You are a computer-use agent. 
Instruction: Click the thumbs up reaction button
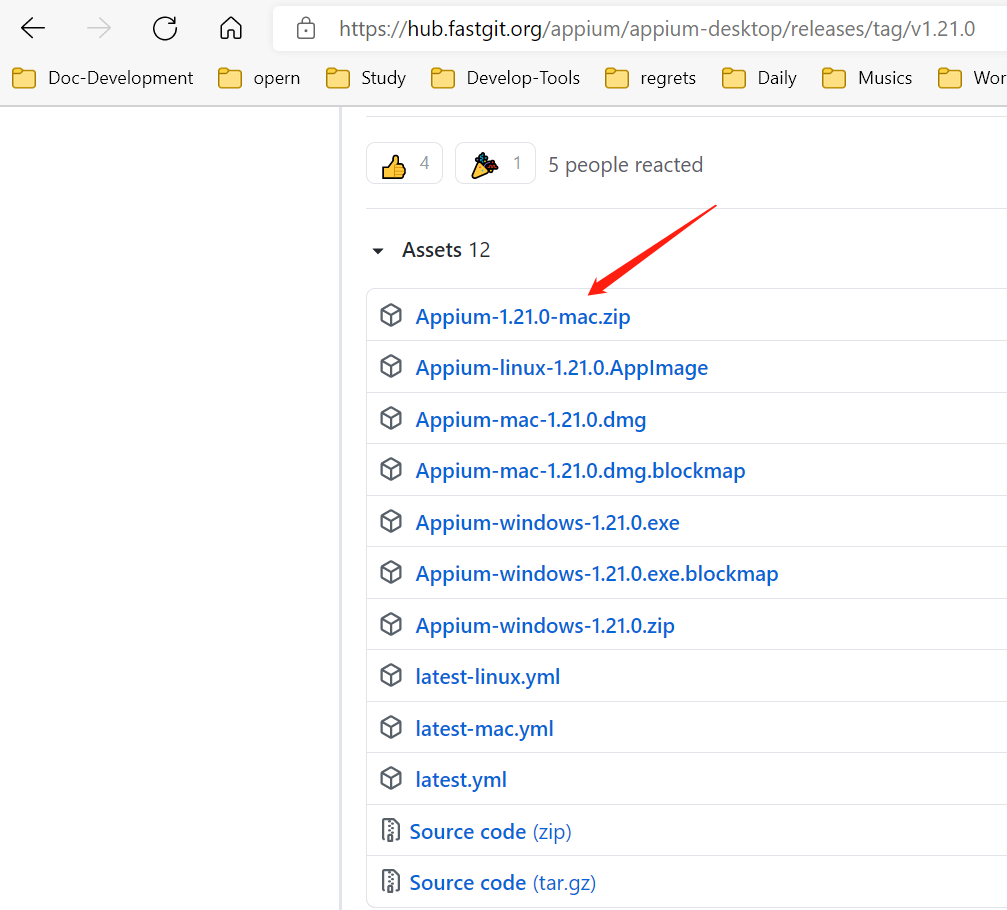point(405,164)
